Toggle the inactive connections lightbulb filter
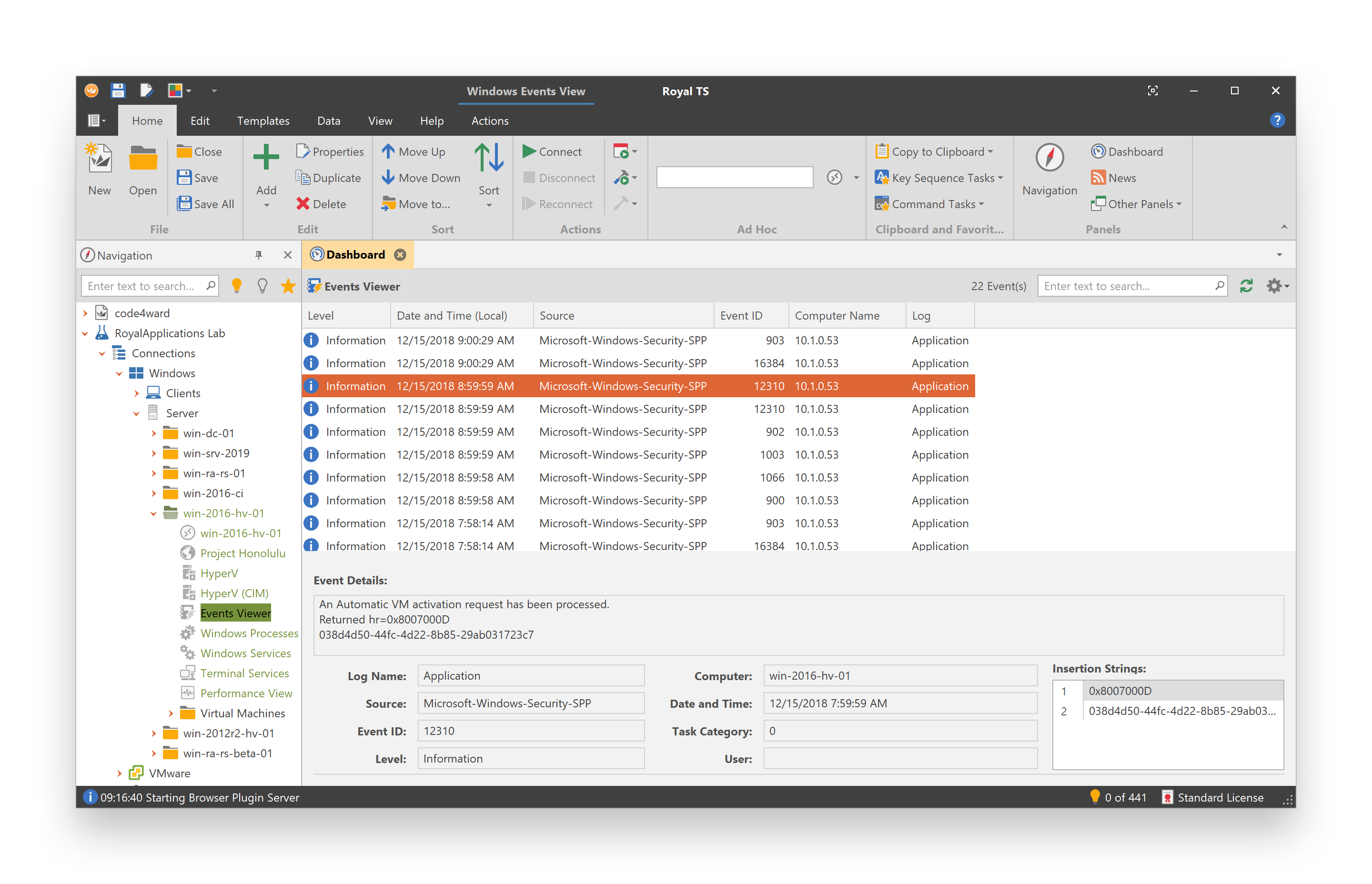 coord(262,286)
